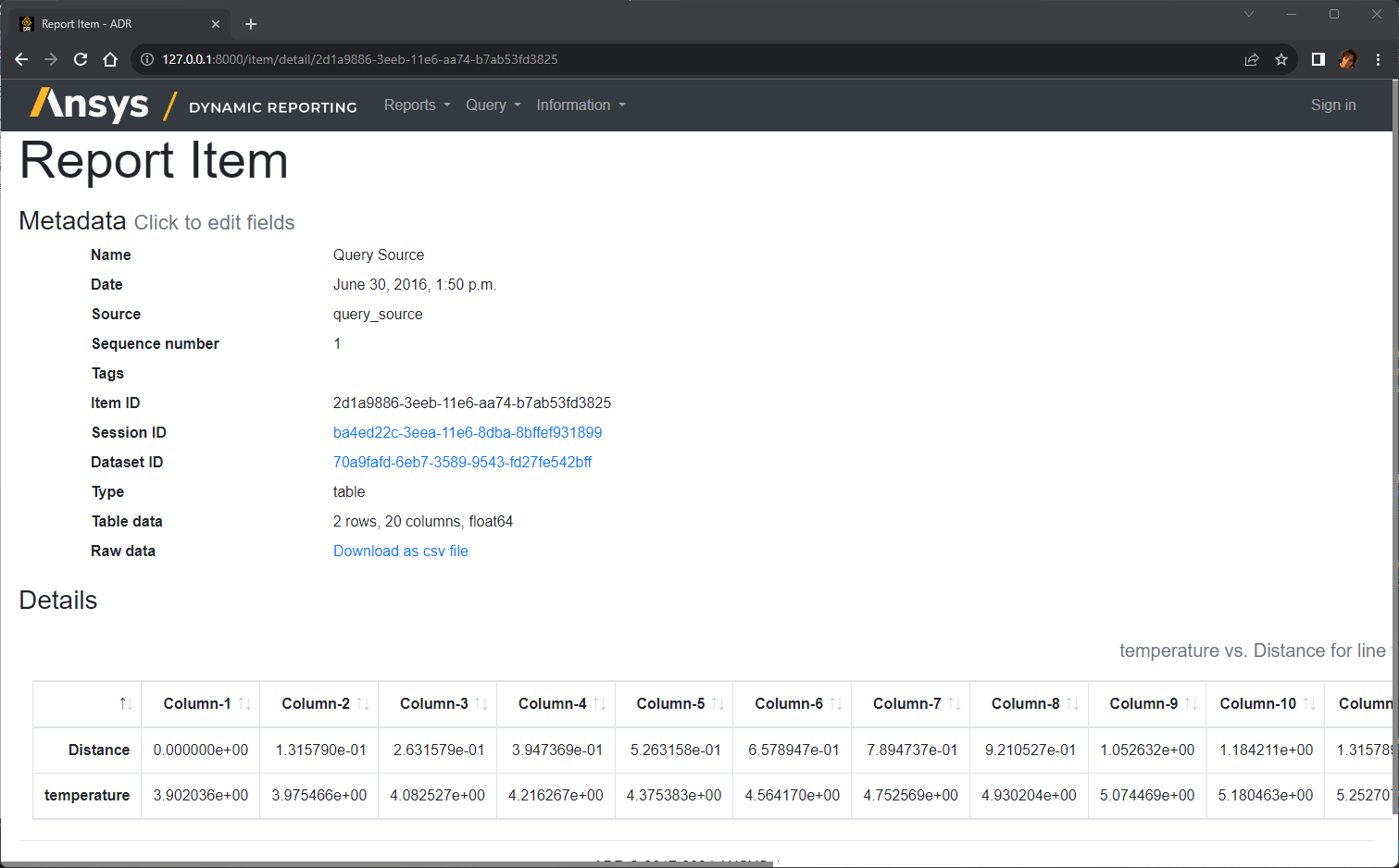Click the address bar URL
Viewport: 1399px width, 868px height.
coord(360,59)
